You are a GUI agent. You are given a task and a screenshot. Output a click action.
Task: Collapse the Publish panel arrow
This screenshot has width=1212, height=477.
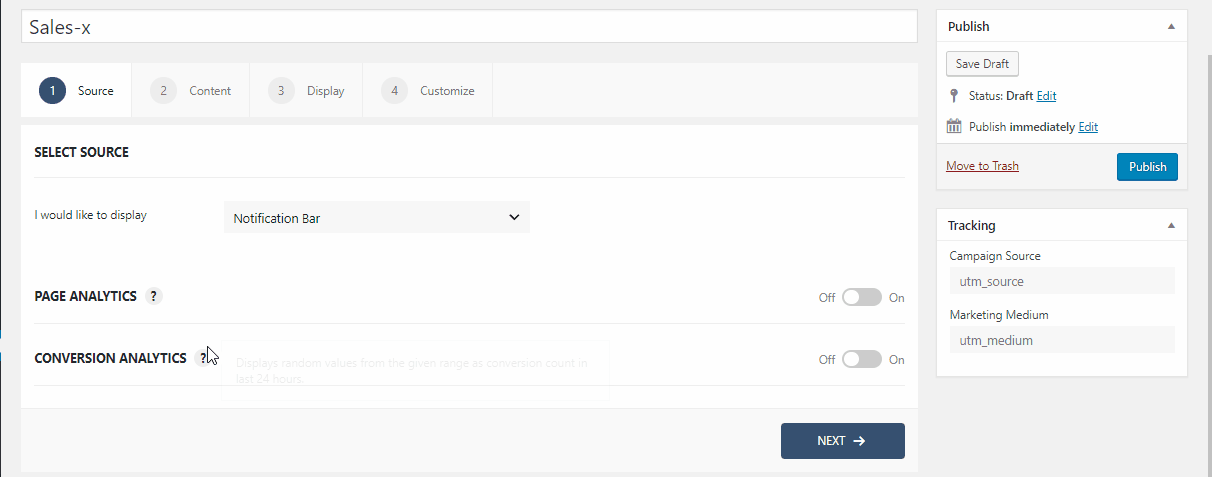(1171, 27)
